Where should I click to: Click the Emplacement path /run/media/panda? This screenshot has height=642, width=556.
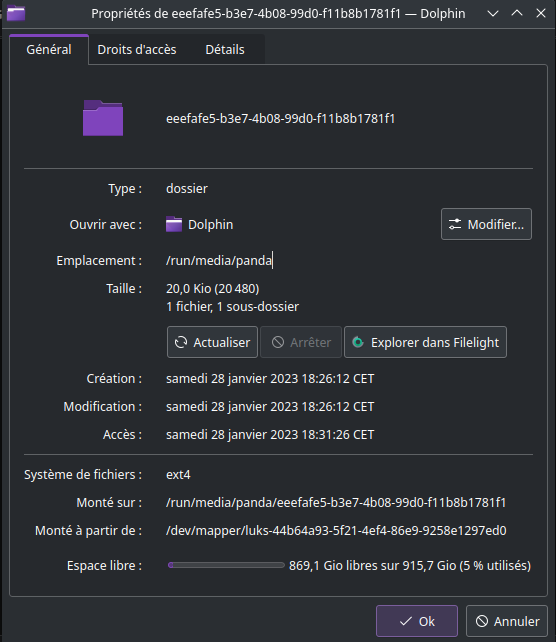coord(219,261)
